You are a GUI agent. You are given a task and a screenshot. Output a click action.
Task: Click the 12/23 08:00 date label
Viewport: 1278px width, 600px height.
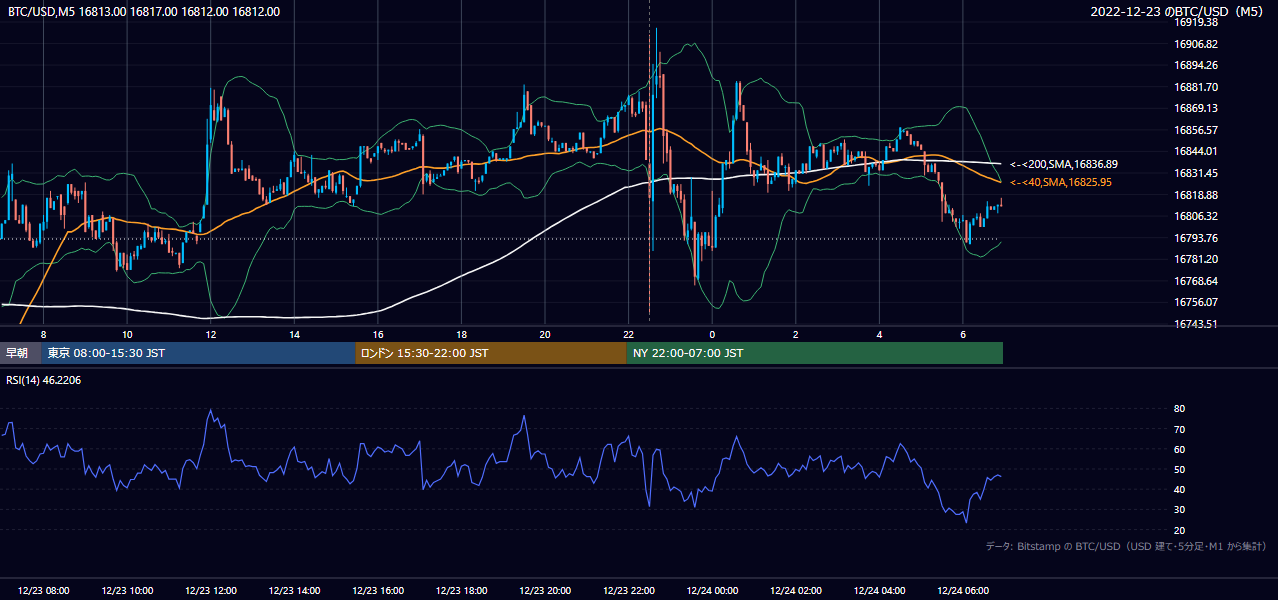(43, 591)
